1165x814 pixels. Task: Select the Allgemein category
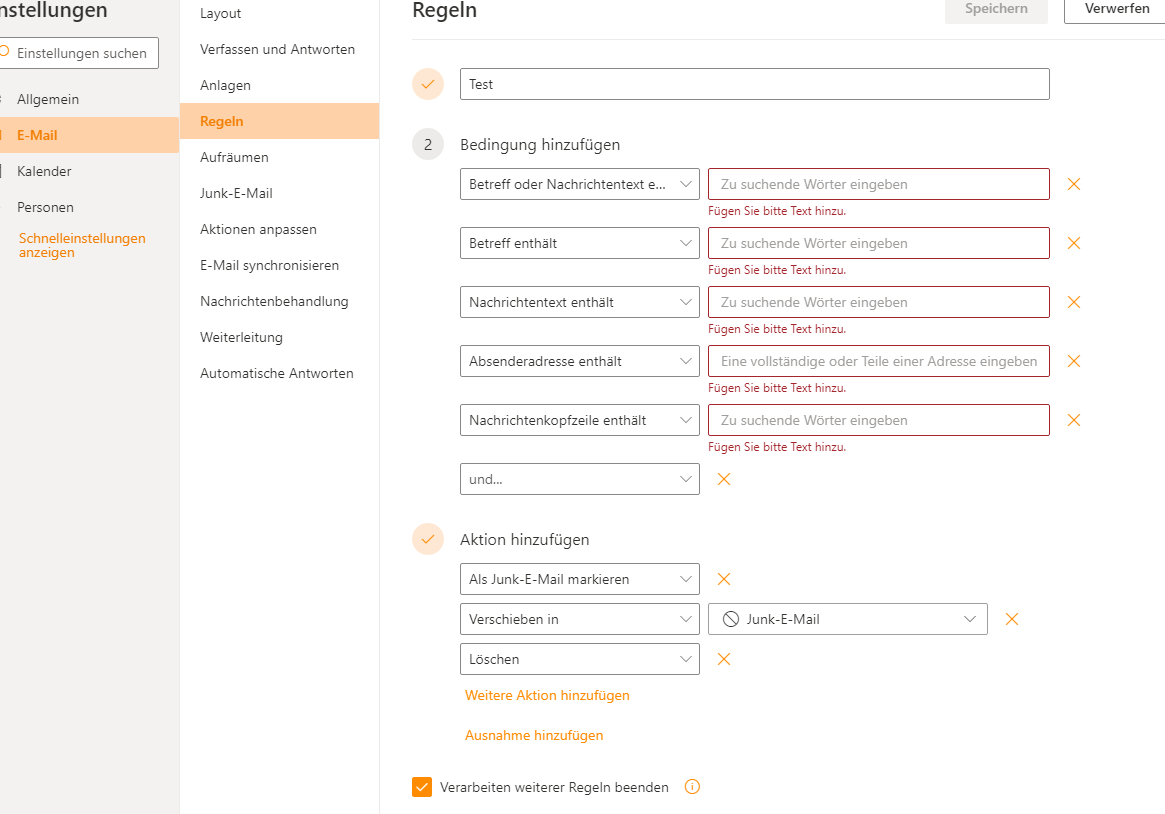click(x=89, y=100)
